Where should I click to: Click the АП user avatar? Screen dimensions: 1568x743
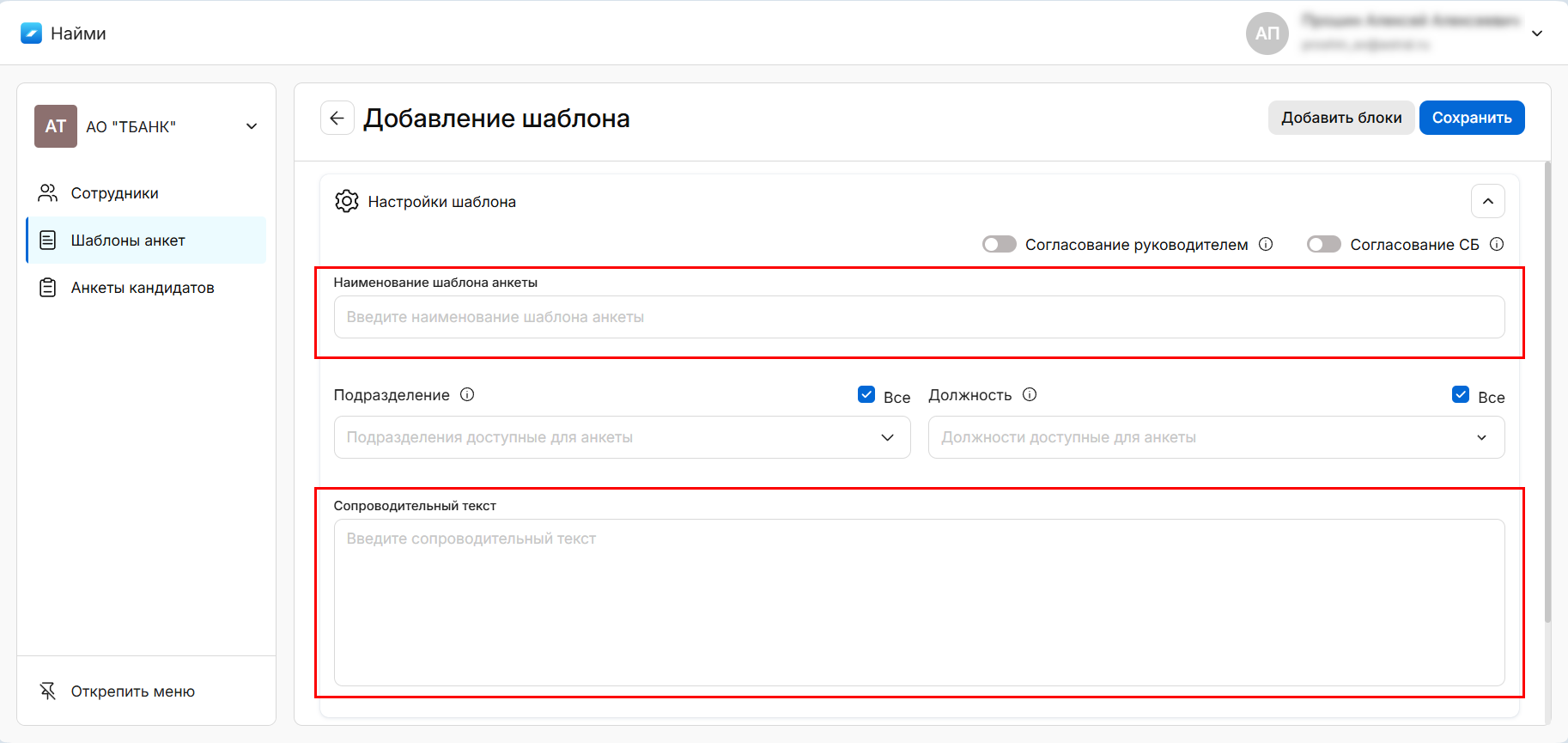(1267, 33)
